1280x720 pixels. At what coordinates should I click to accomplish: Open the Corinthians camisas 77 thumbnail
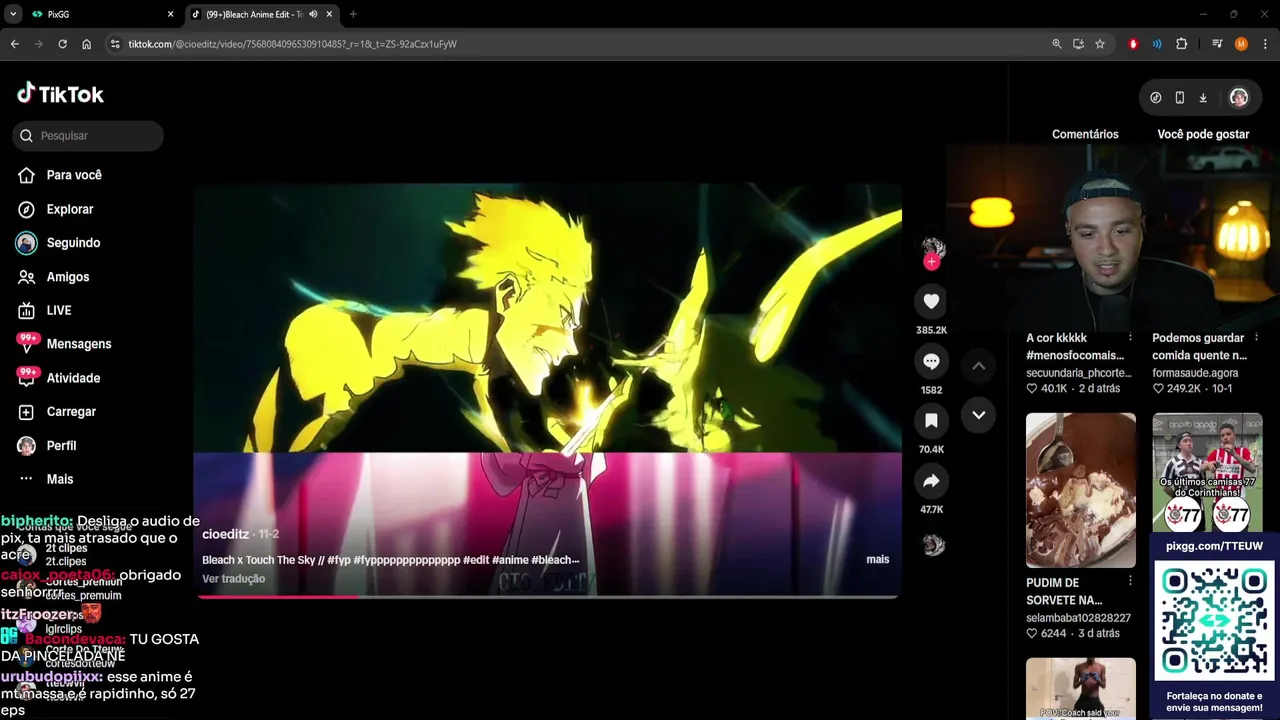[x=1207, y=473]
